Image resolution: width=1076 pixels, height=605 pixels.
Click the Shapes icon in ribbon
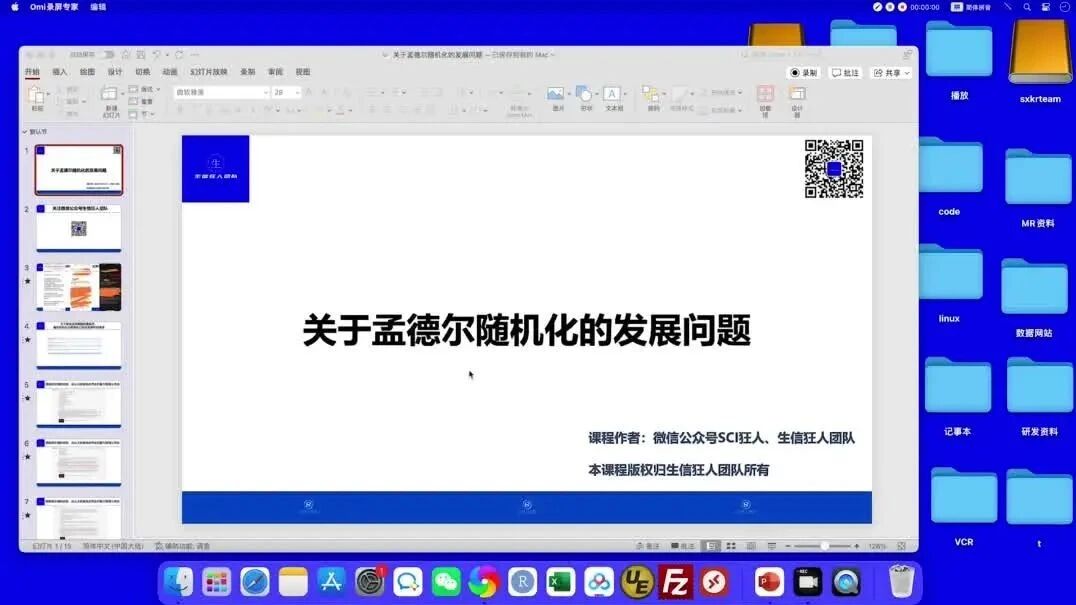coord(584,94)
